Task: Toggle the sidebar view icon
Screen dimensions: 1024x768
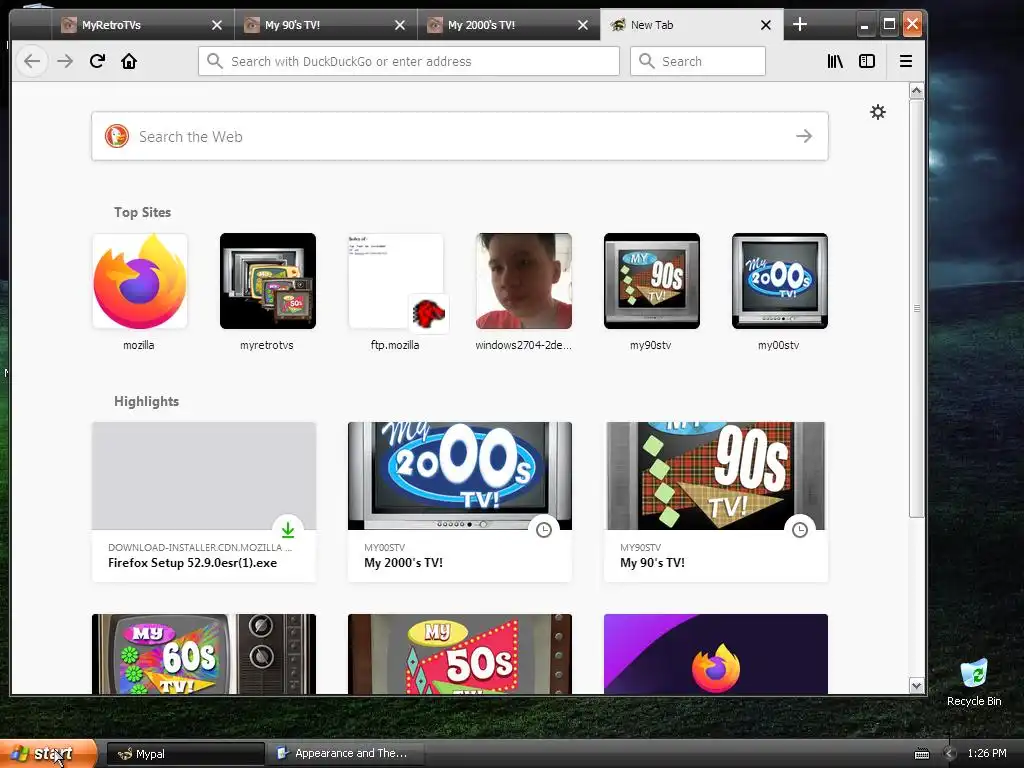Action: pos(867,61)
